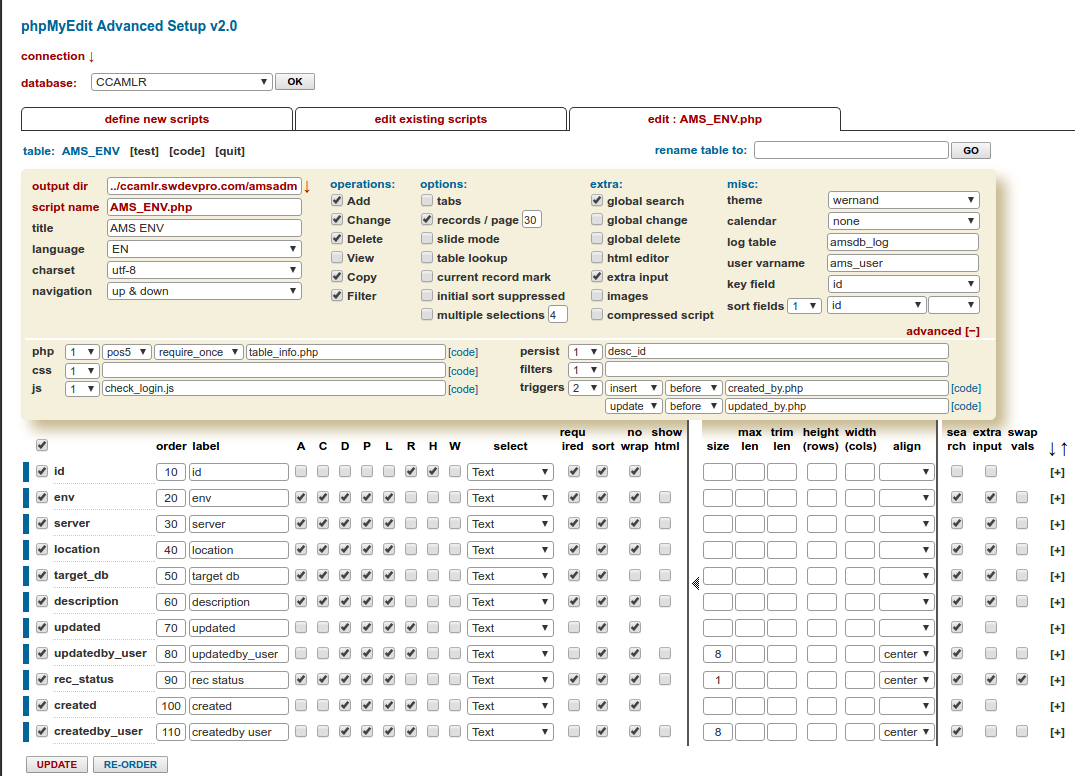The height and width of the screenshot is (776, 1075).
Task: Click the down arrow in the column header
Action: tap(1052, 449)
